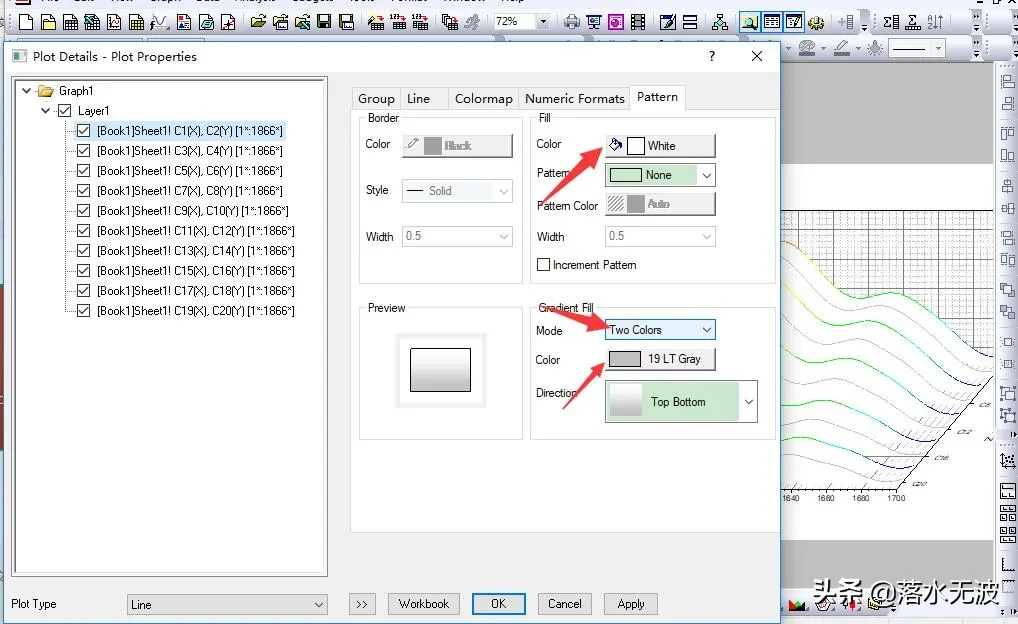The image size is (1018, 624).
Task: Click the Cancel button
Action: pyautogui.click(x=565, y=604)
